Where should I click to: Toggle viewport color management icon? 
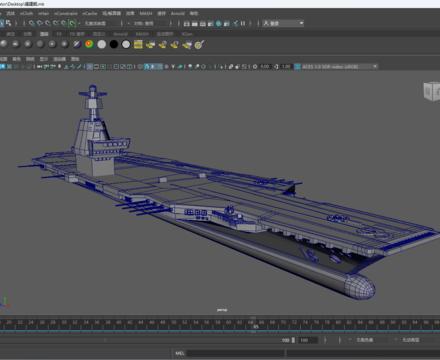tap(297, 67)
